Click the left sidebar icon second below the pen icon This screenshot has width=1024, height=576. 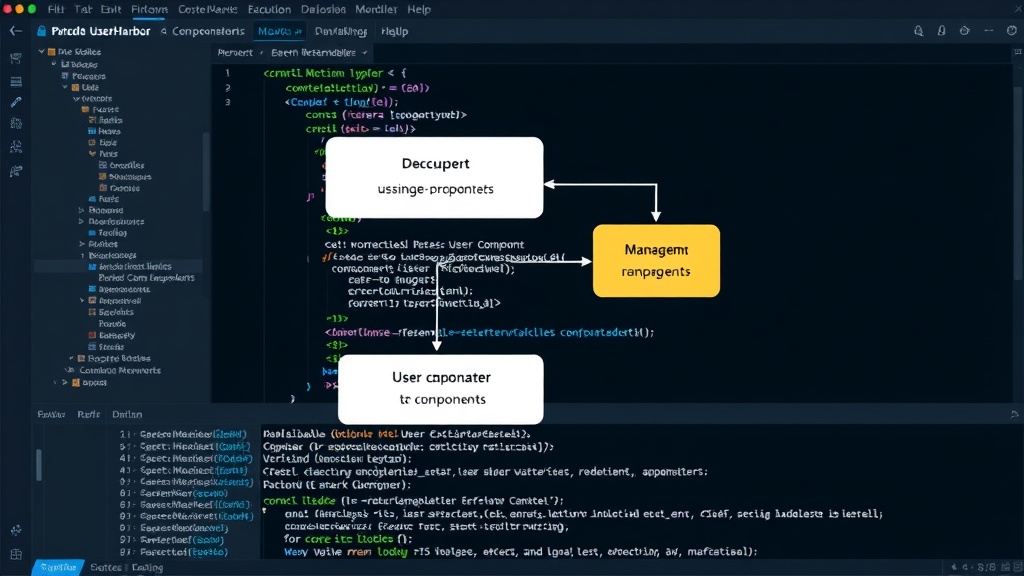pyautogui.click(x=16, y=147)
